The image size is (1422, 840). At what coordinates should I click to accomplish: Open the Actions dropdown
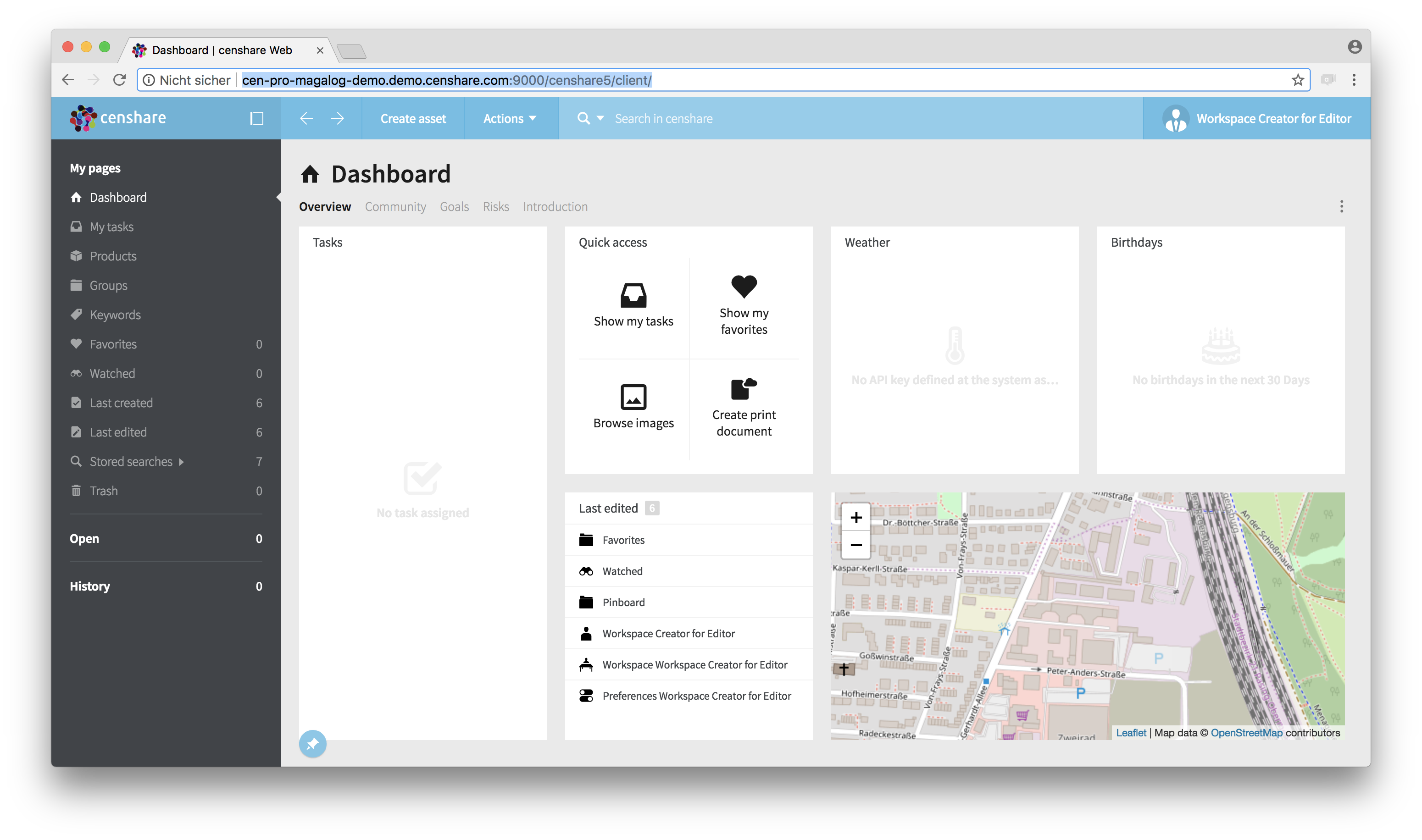pos(509,118)
